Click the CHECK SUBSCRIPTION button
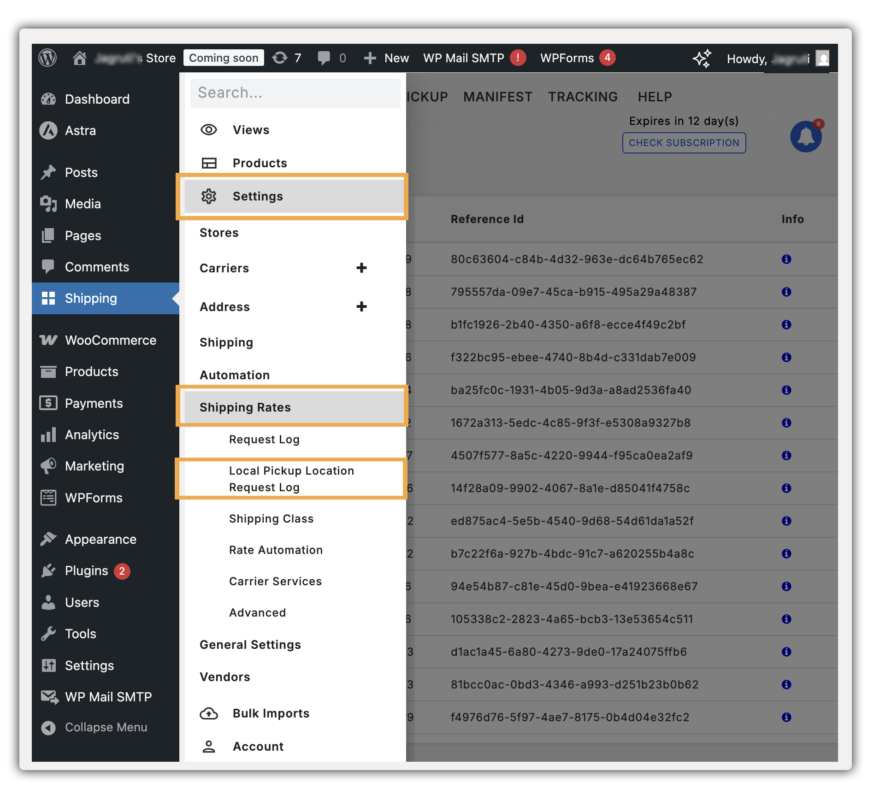This screenshot has height=800, width=874. point(684,143)
